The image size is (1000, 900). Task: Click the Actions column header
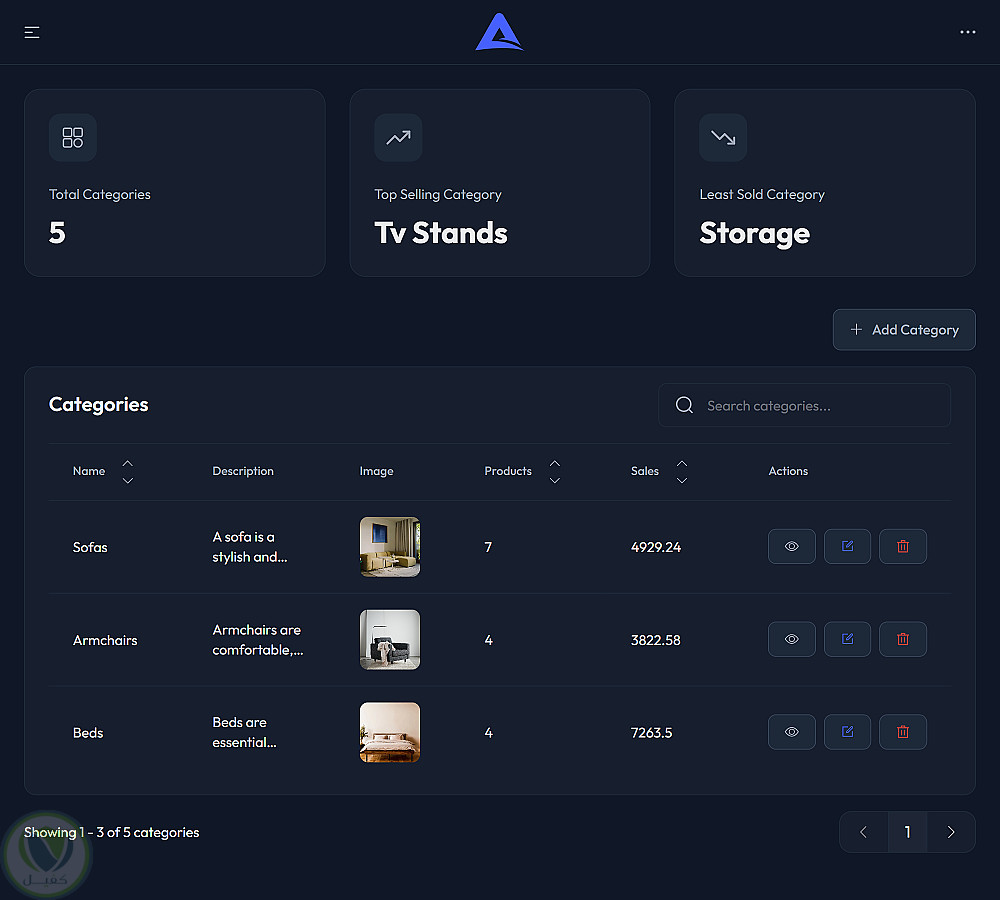[x=788, y=471]
